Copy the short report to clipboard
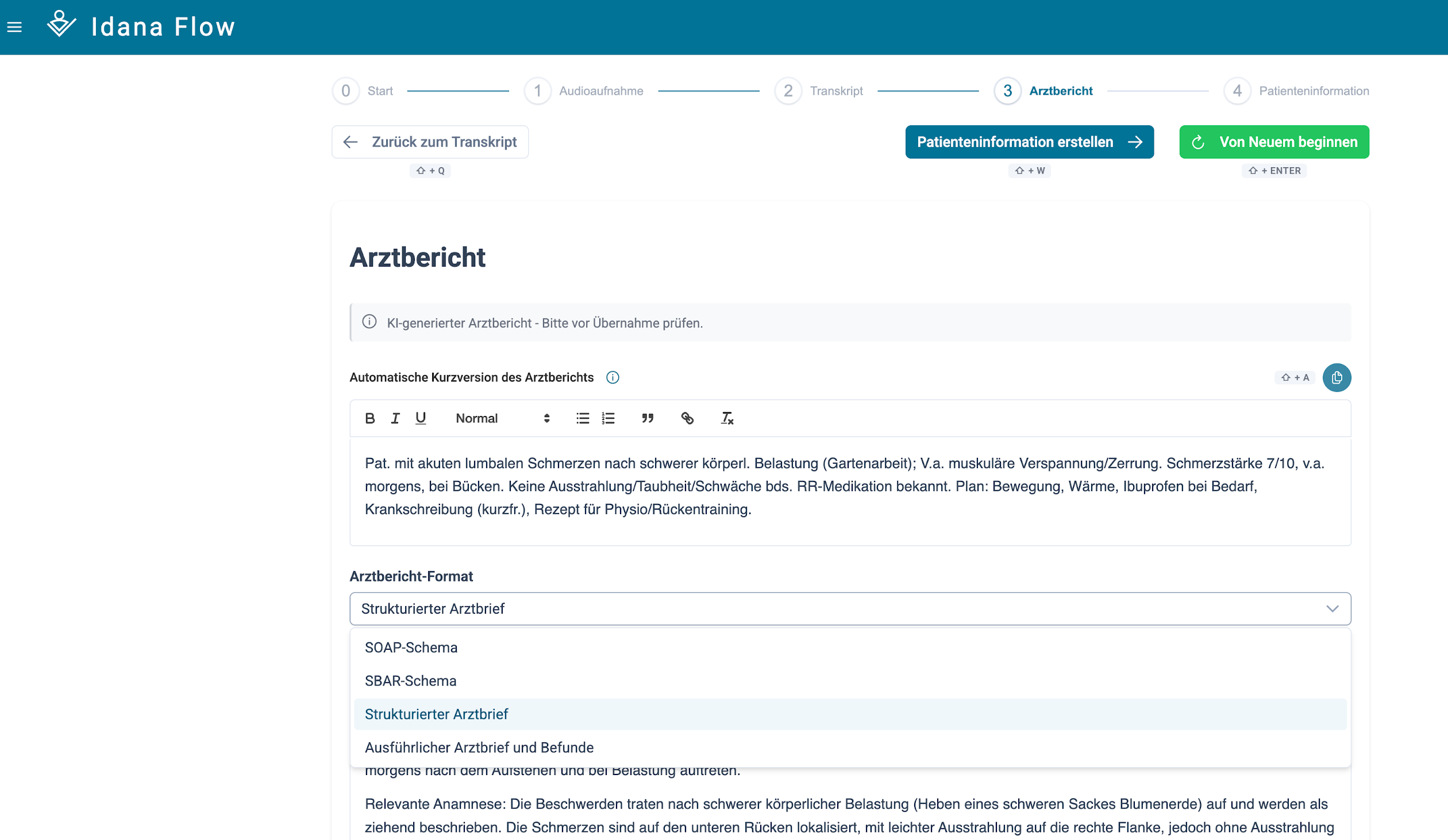This screenshot has height=840, width=1448. point(1337,377)
